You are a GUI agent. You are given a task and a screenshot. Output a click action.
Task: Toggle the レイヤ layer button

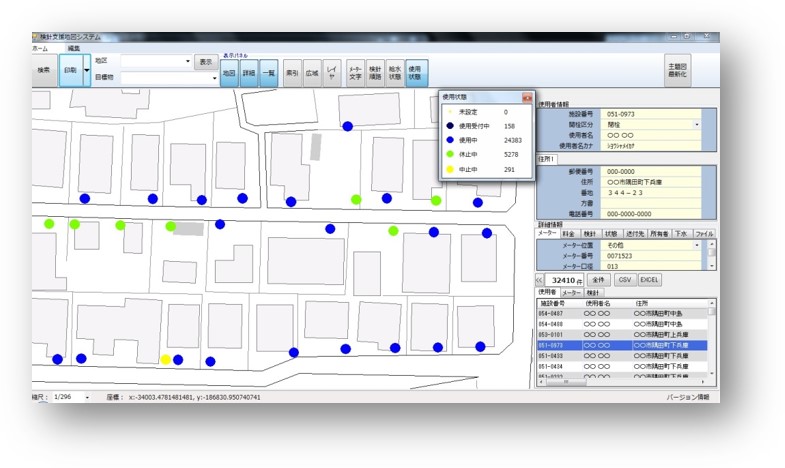[x=331, y=73]
